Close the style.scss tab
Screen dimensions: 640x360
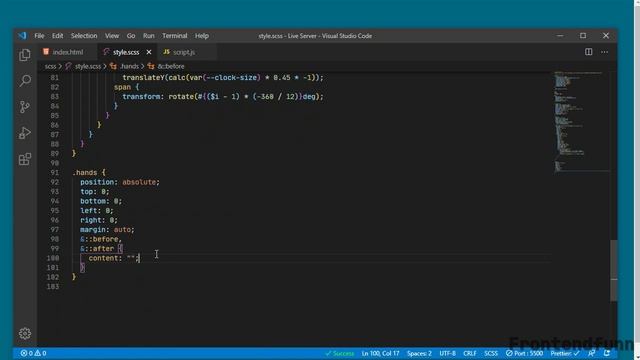coord(149,52)
